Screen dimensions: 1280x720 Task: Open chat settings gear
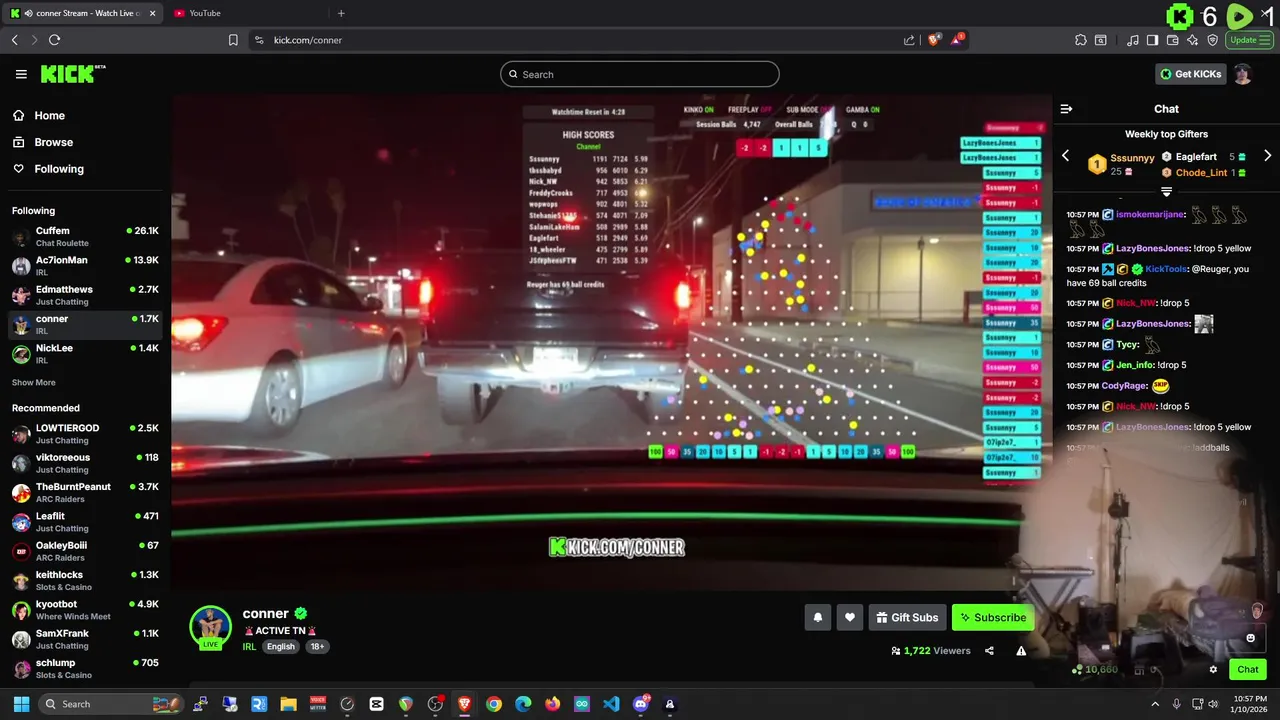click(1213, 670)
